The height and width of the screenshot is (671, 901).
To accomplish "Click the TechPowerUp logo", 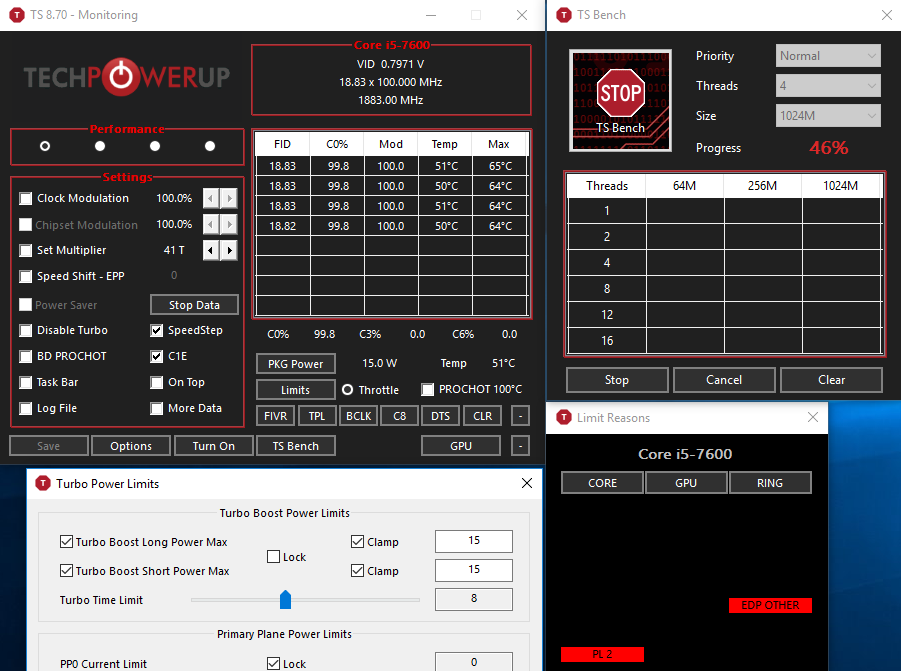I will (x=127, y=76).
